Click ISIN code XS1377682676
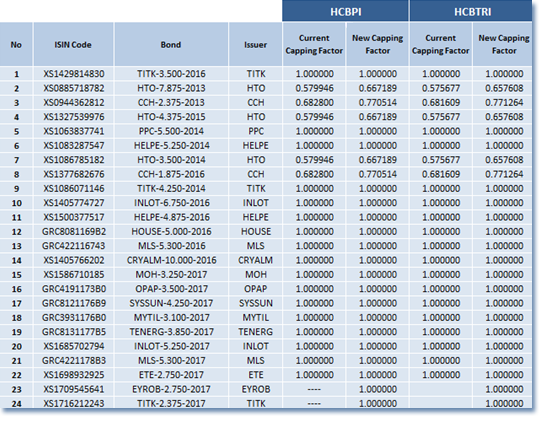The width and height of the screenshot is (543, 421). pyautogui.click(x=74, y=174)
